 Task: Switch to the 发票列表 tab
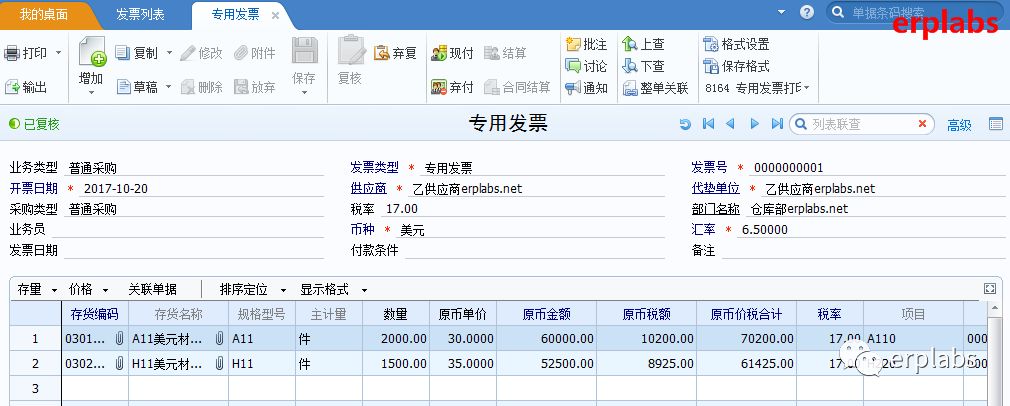(x=140, y=14)
